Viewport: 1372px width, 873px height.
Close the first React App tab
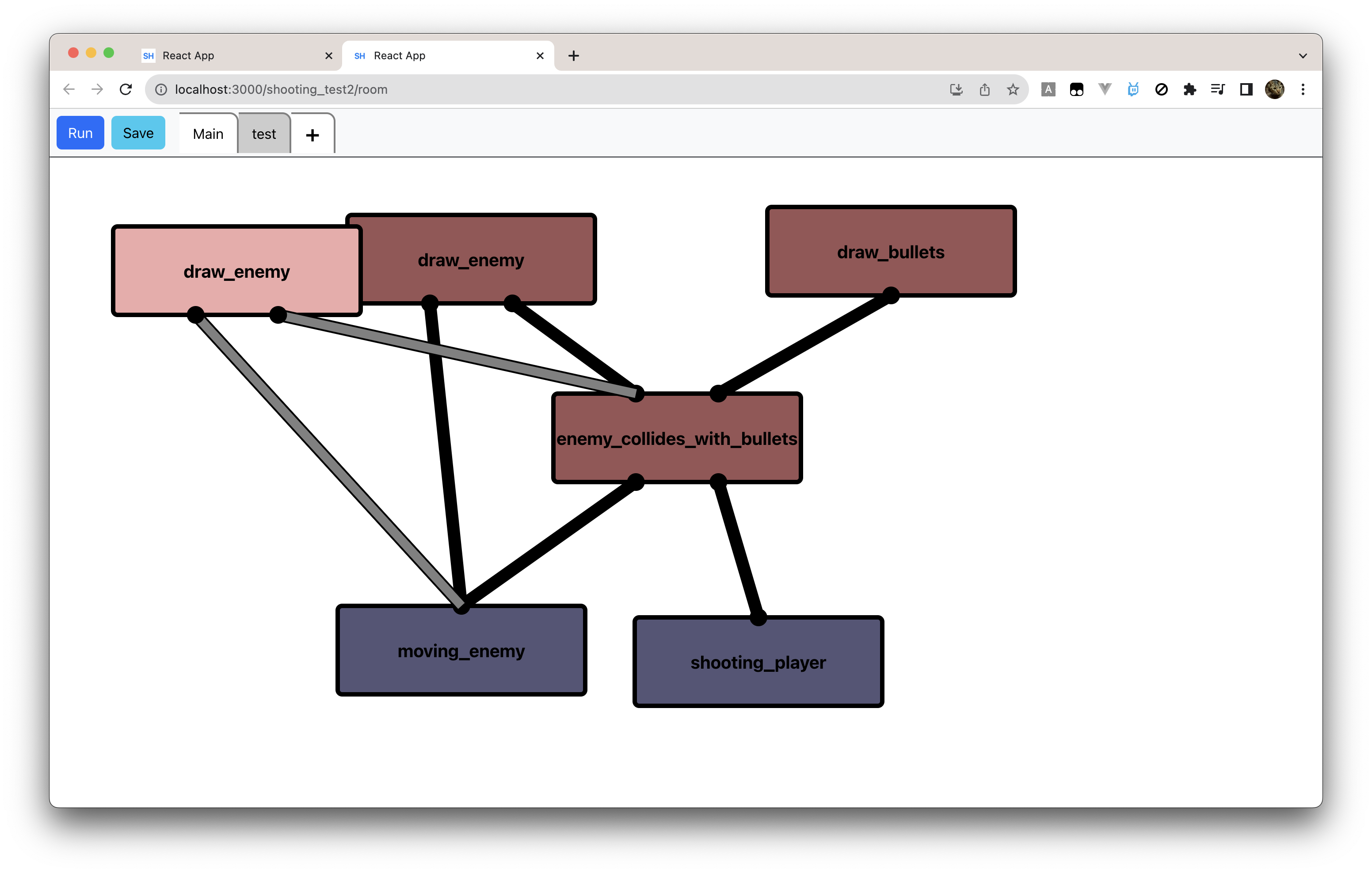(329, 56)
